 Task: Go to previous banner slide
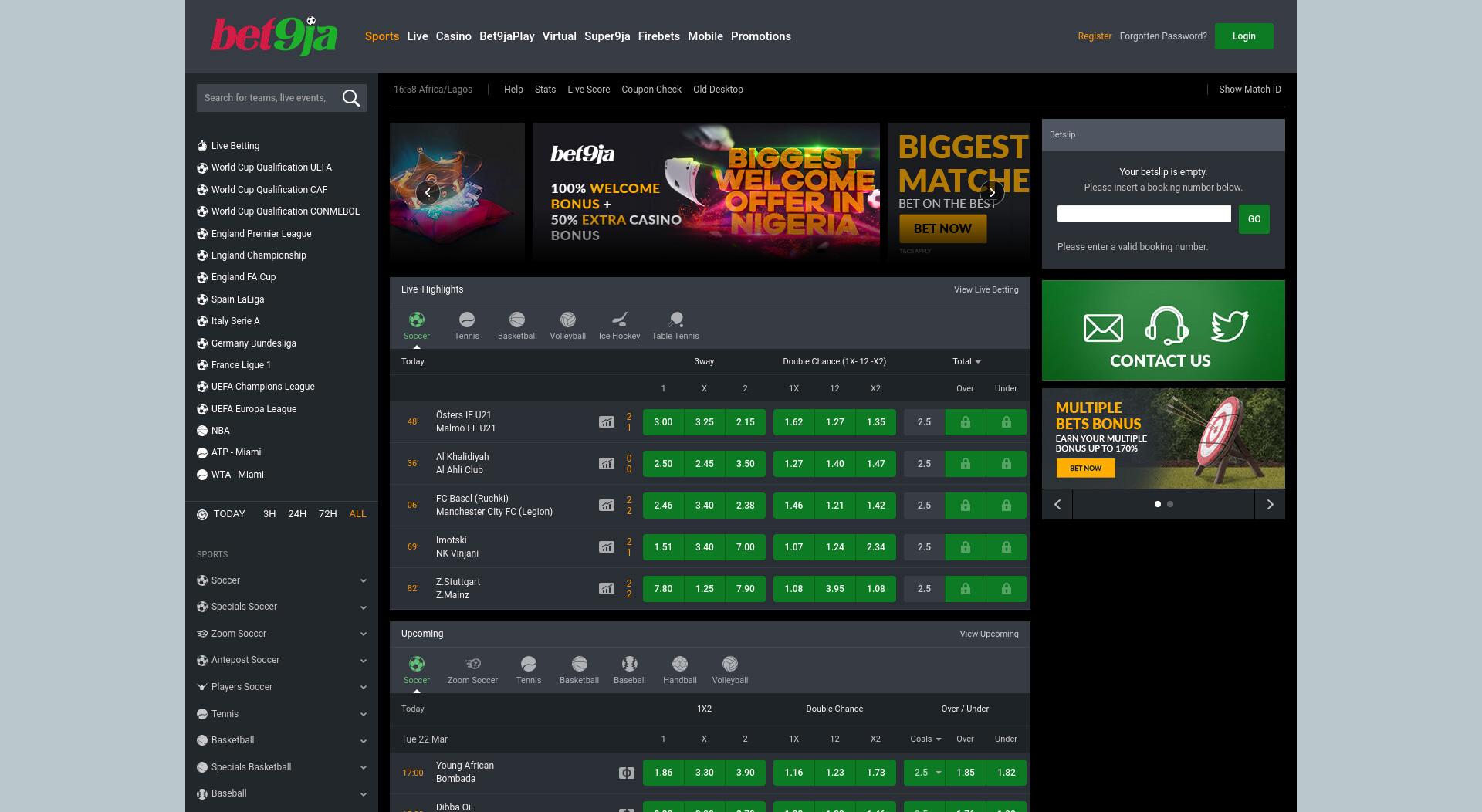pos(428,192)
